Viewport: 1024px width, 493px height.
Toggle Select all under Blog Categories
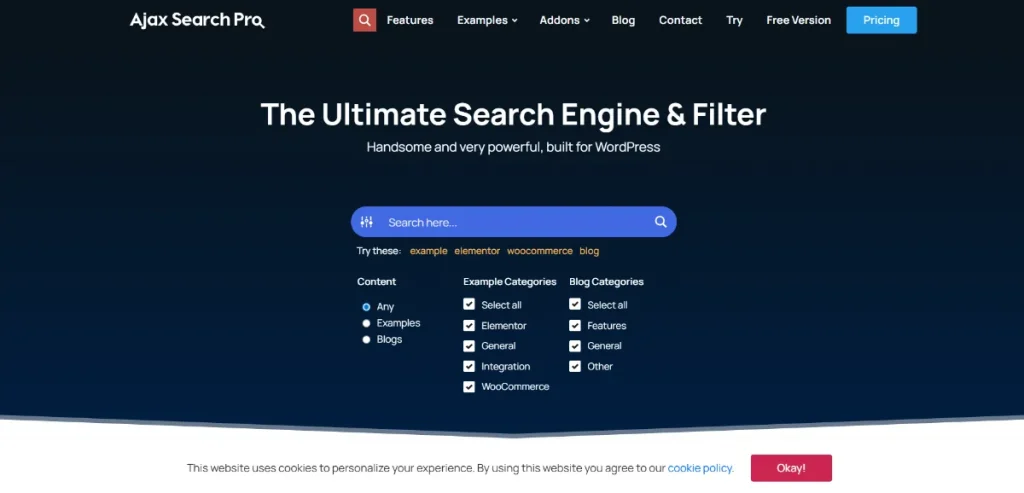(x=575, y=304)
